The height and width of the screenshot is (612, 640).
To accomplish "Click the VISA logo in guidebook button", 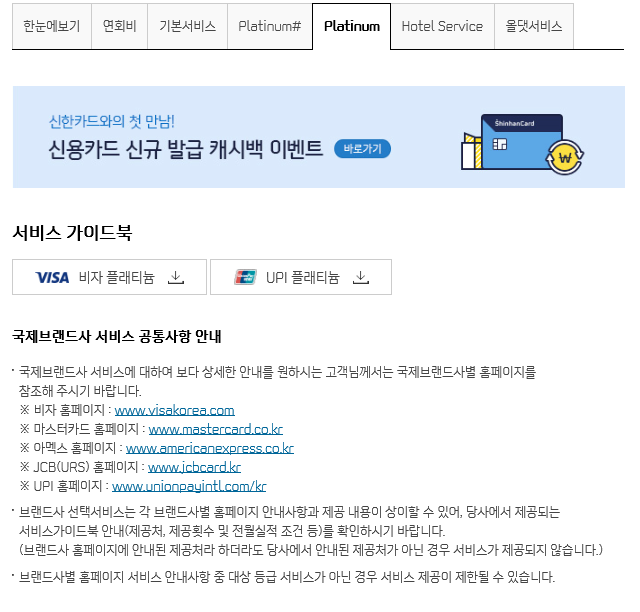I will point(52,278).
